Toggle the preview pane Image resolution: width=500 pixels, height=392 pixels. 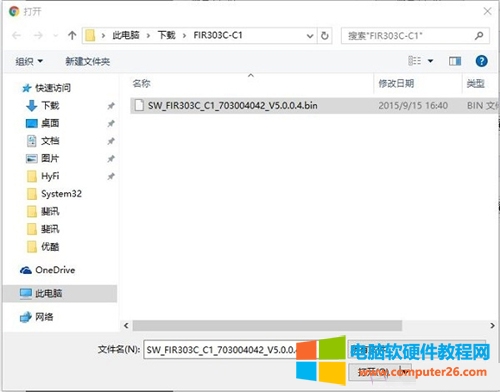click(455, 61)
